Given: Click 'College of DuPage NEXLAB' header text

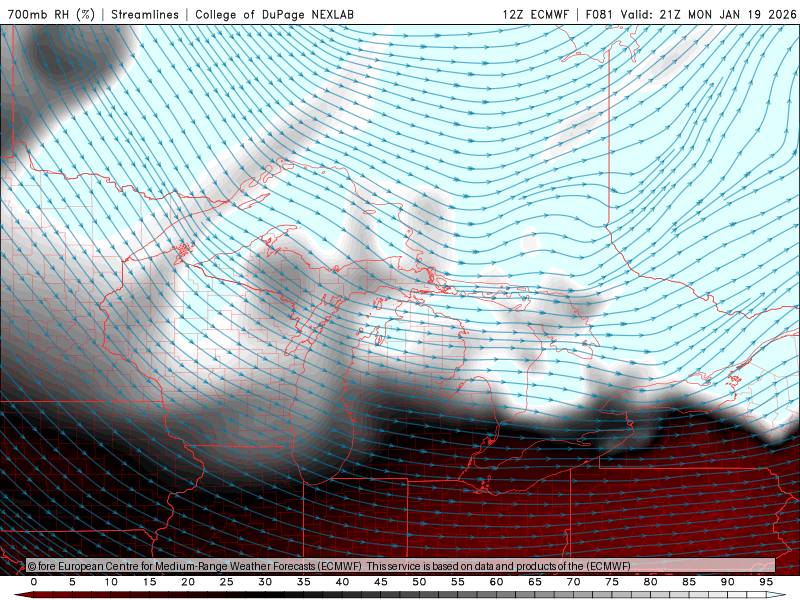Looking at the screenshot, I should [x=274, y=14].
